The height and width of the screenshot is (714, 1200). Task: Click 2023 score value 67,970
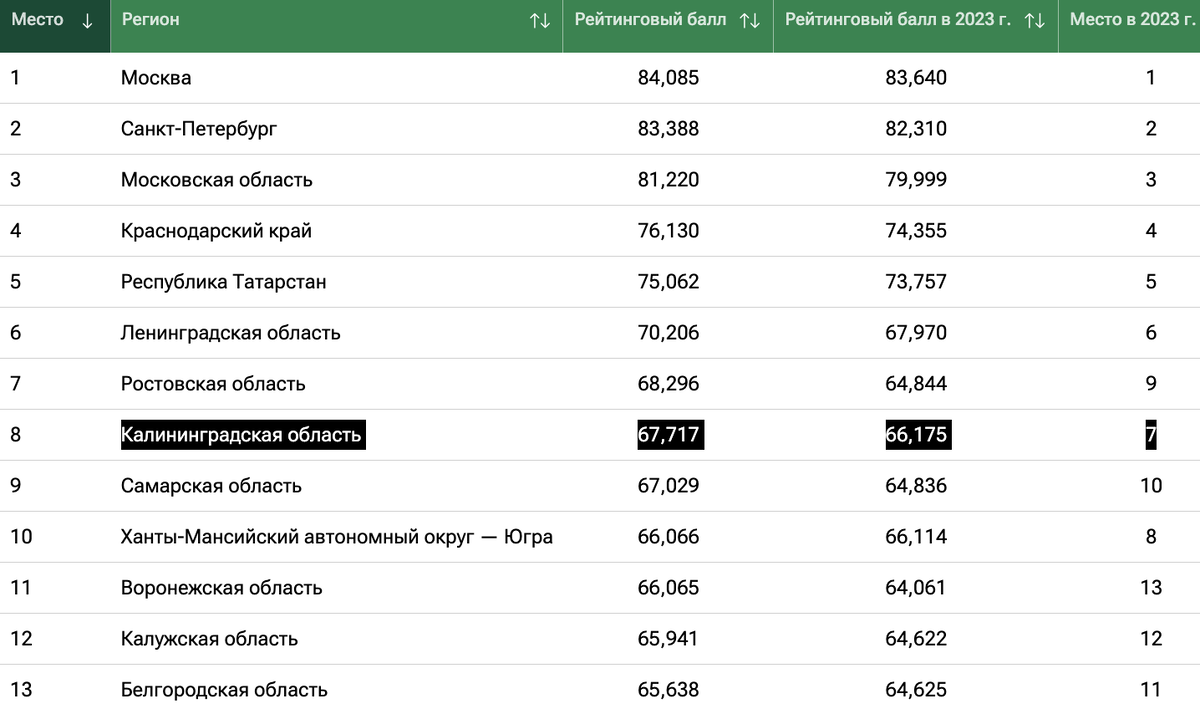click(x=916, y=333)
